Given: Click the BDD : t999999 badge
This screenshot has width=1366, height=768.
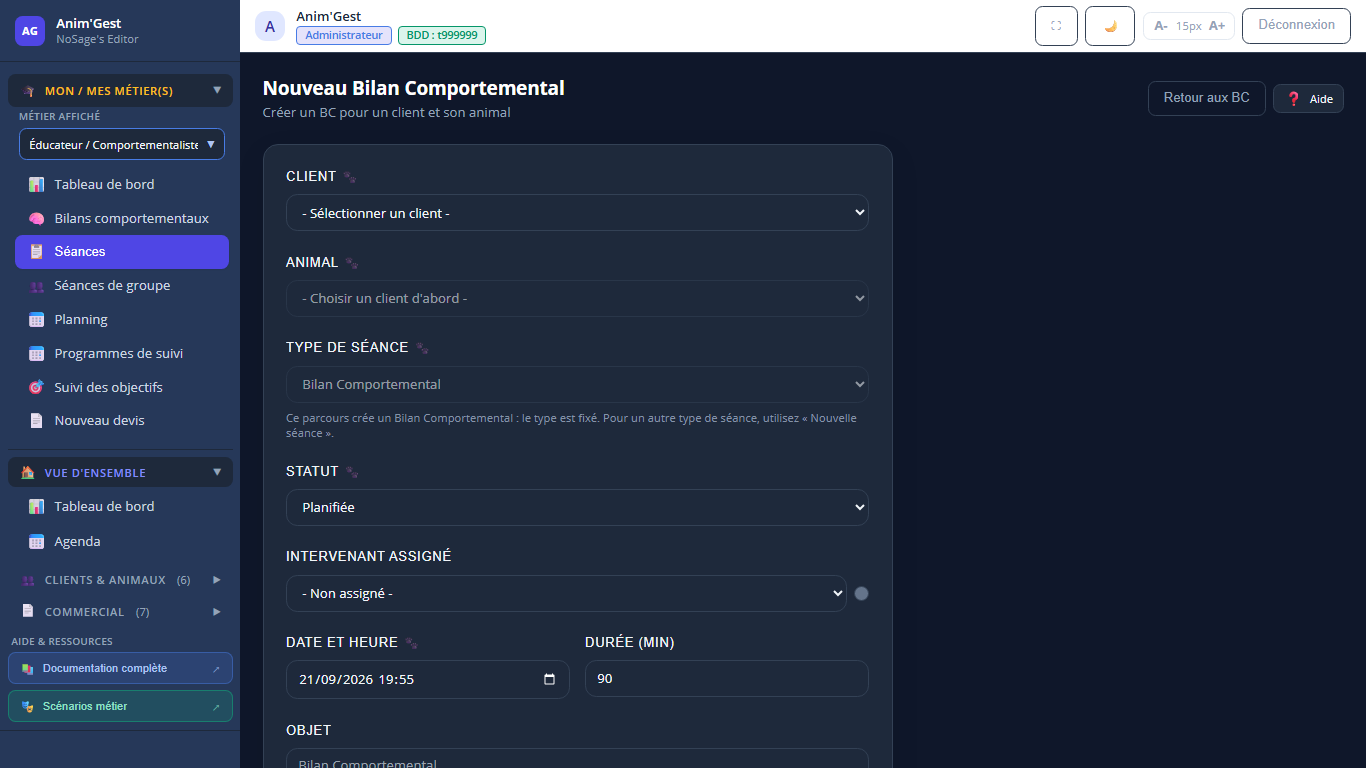Looking at the screenshot, I should pos(442,35).
